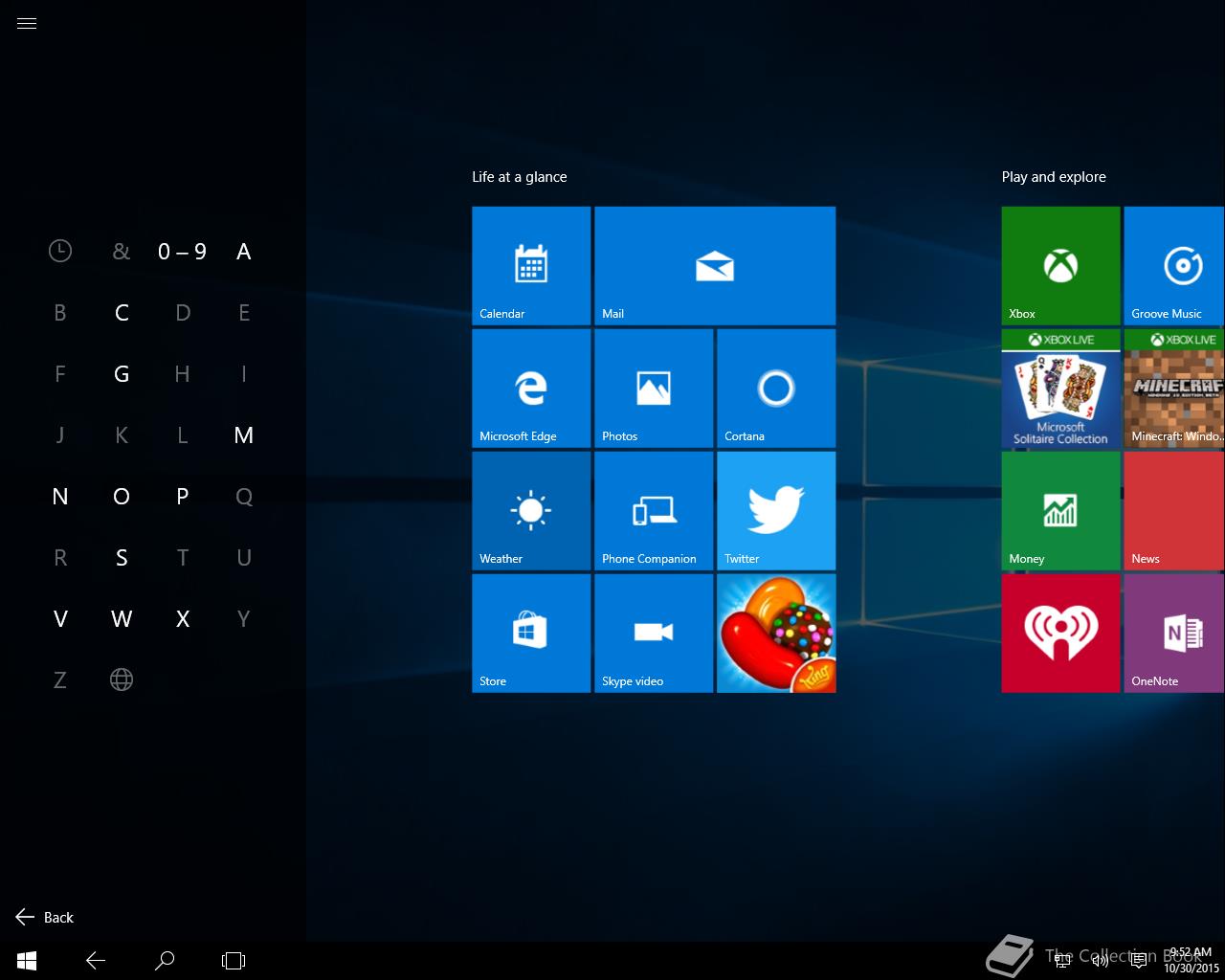
Task: Click the Play and explore heading
Action: tap(1054, 177)
